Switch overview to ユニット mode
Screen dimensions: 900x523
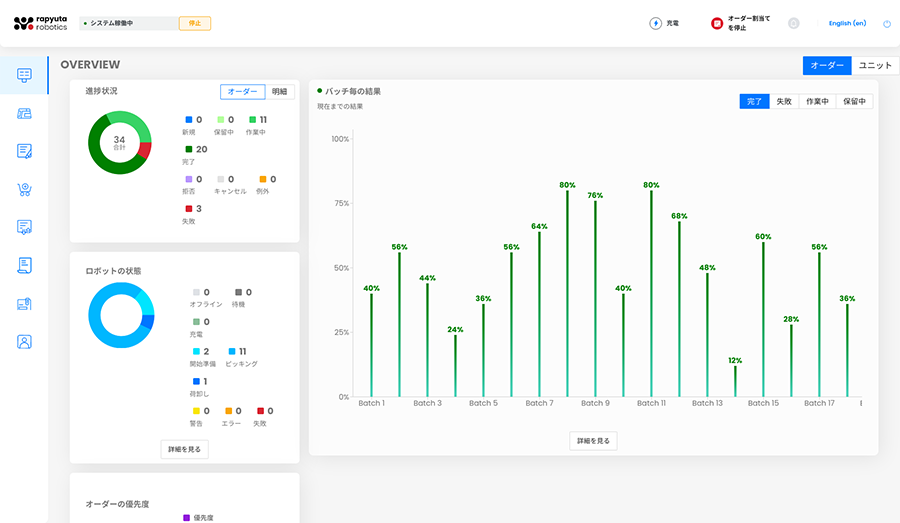(x=875, y=65)
